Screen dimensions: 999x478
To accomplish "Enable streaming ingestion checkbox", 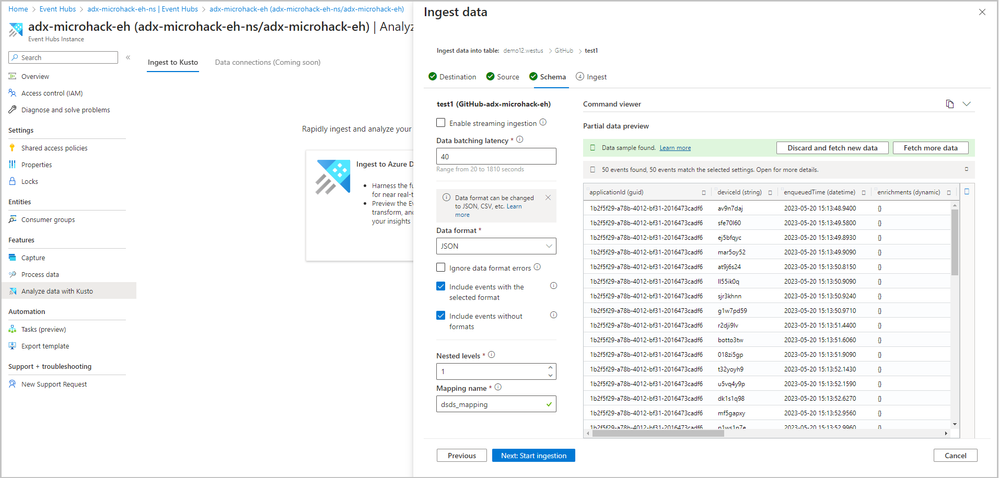I will [441, 123].
